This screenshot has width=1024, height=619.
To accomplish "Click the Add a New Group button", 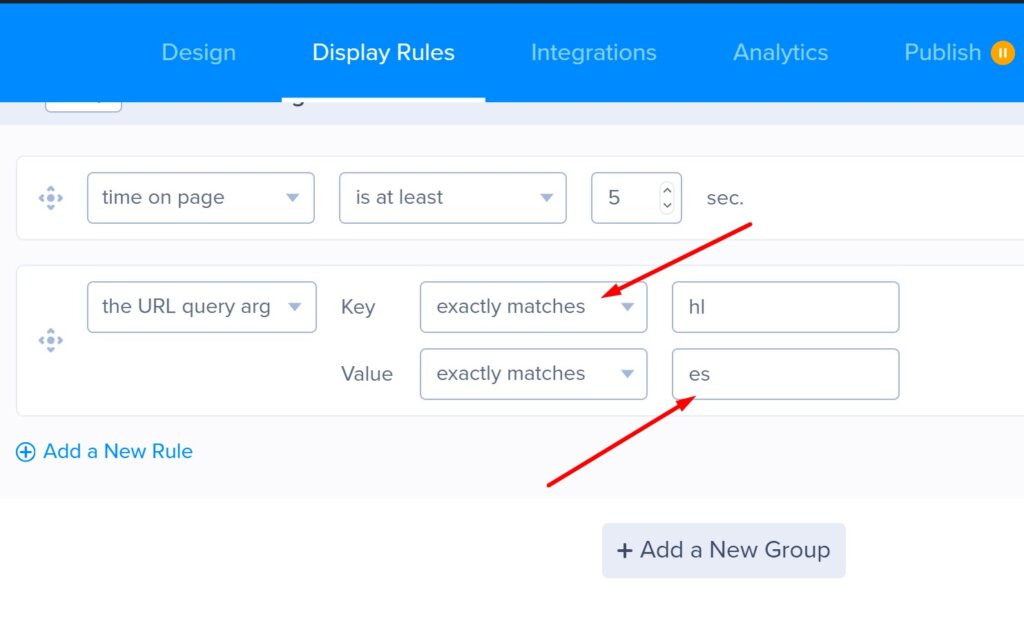I will [x=723, y=550].
